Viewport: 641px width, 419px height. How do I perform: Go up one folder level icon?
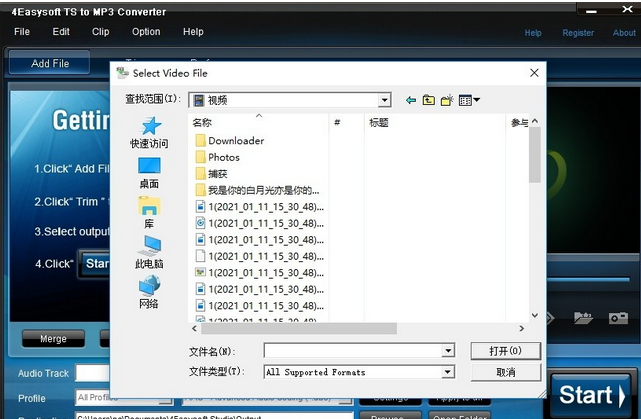(x=429, y=100)
